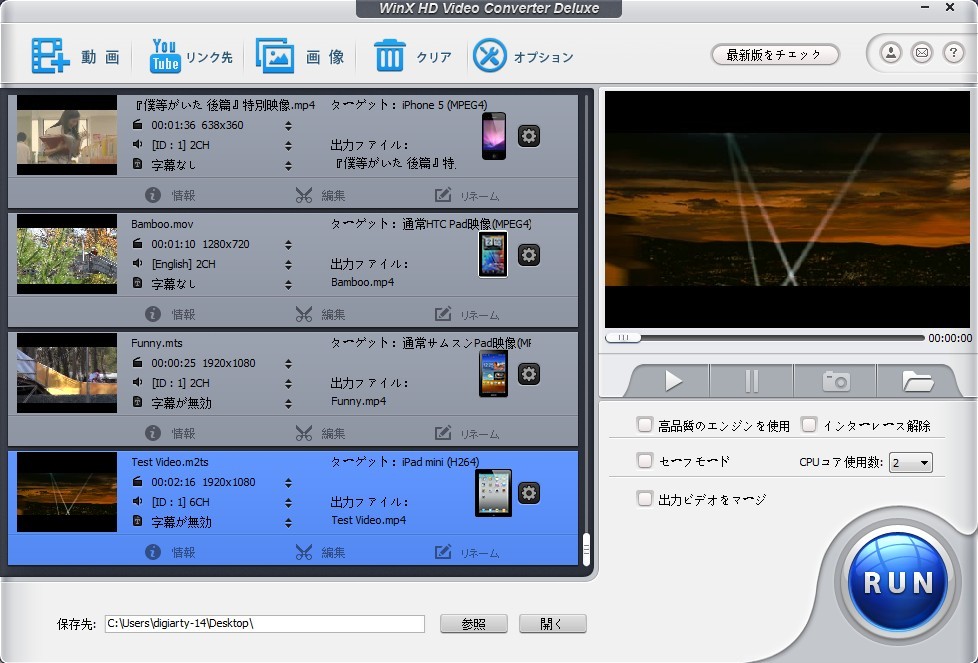Open Edit (編集) for Test Video.m2ts

(x=321, y=552)
